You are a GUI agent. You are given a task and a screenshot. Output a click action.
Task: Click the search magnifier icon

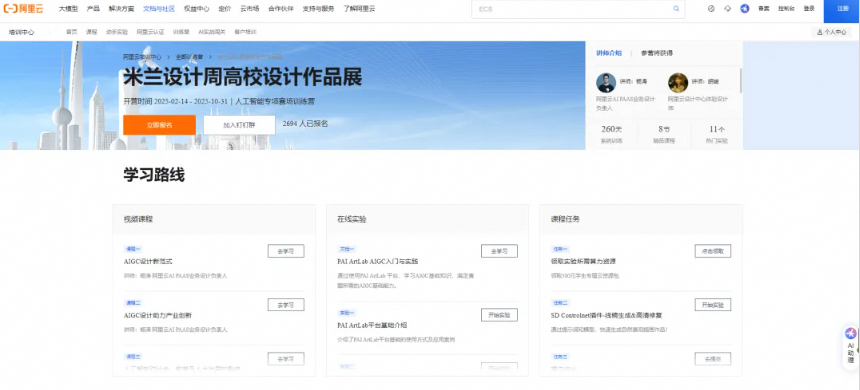tap(676, 9)
